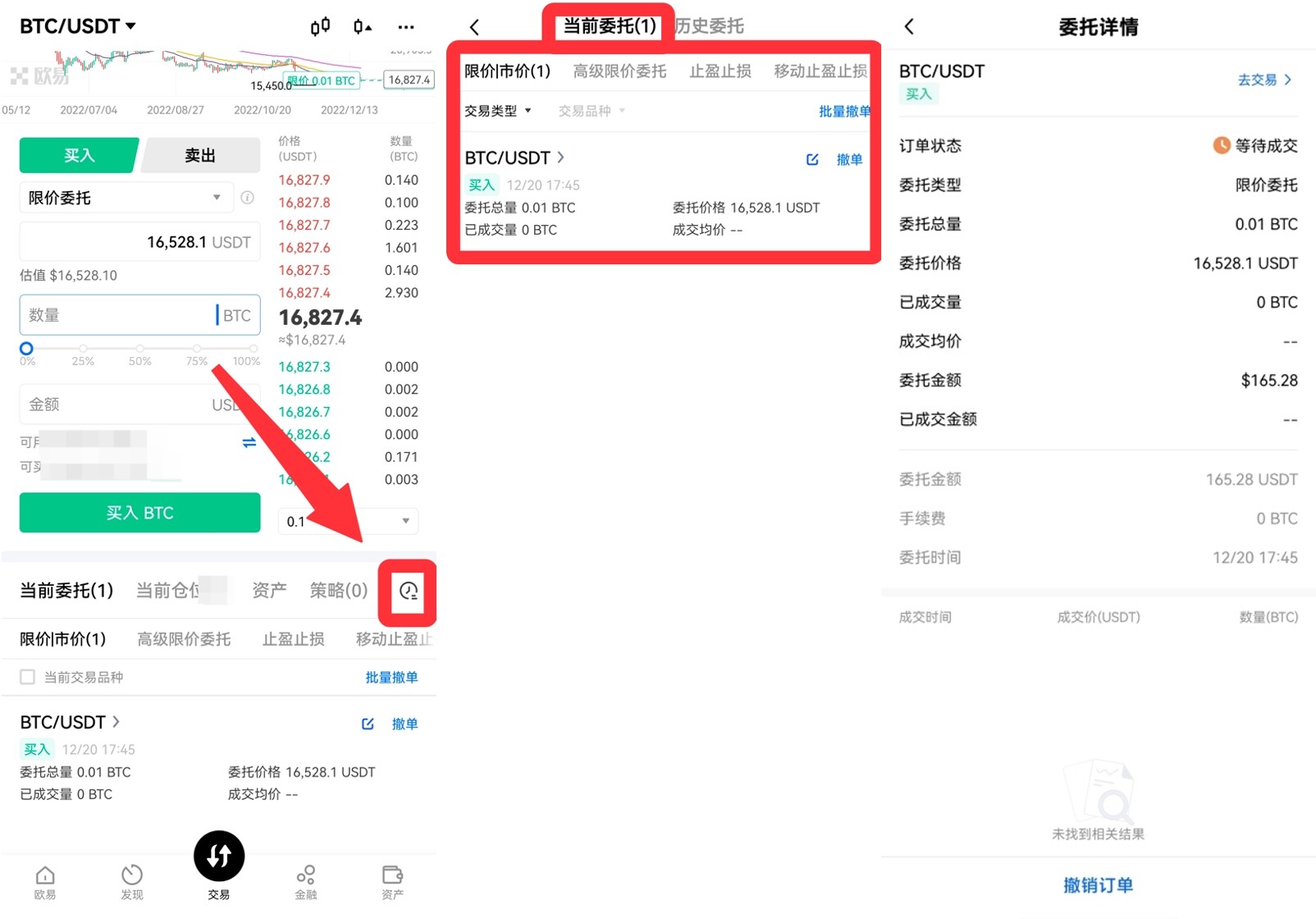This screenshot has height=919, width=1316.
Task: Open the 限价委托 order type dropdown
Action: 126,198
